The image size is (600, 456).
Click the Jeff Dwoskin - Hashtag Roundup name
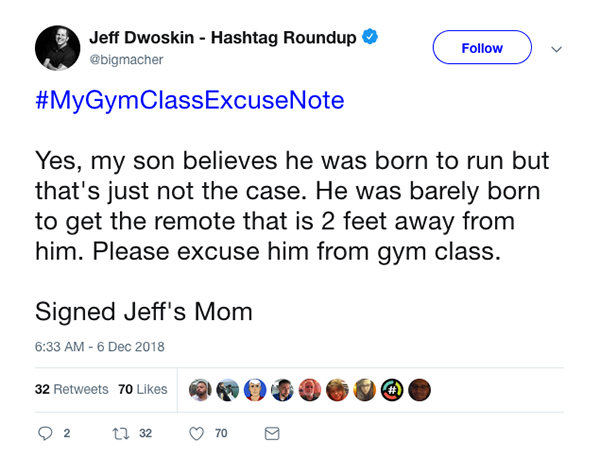[222, 38]
